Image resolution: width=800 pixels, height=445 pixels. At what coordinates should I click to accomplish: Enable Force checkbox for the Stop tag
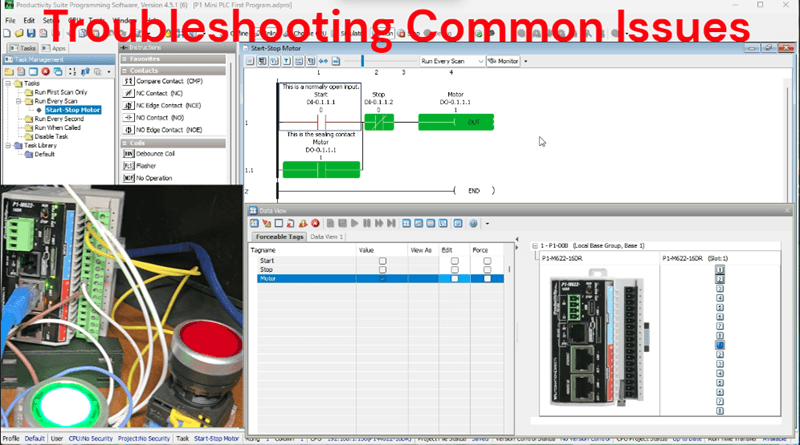click(x=487, y=269)
